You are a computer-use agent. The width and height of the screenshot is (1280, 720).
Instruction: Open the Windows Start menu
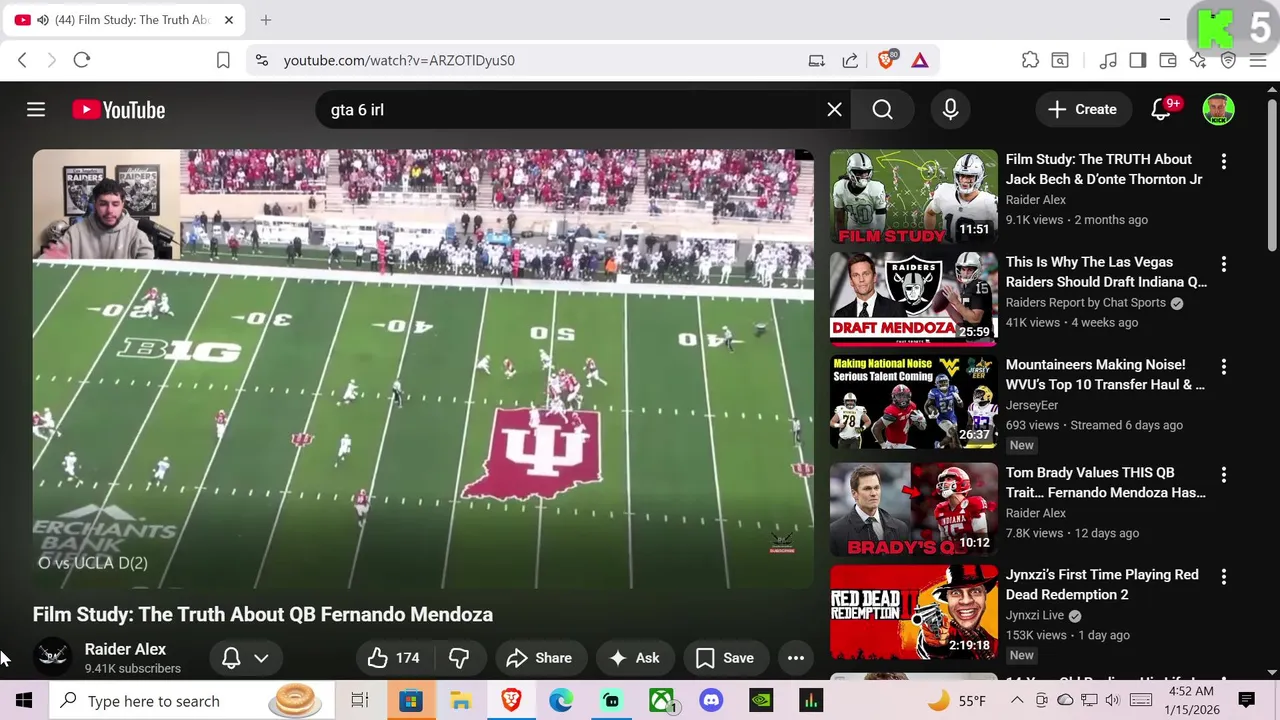pyautogui.click(x=24, y=701)
